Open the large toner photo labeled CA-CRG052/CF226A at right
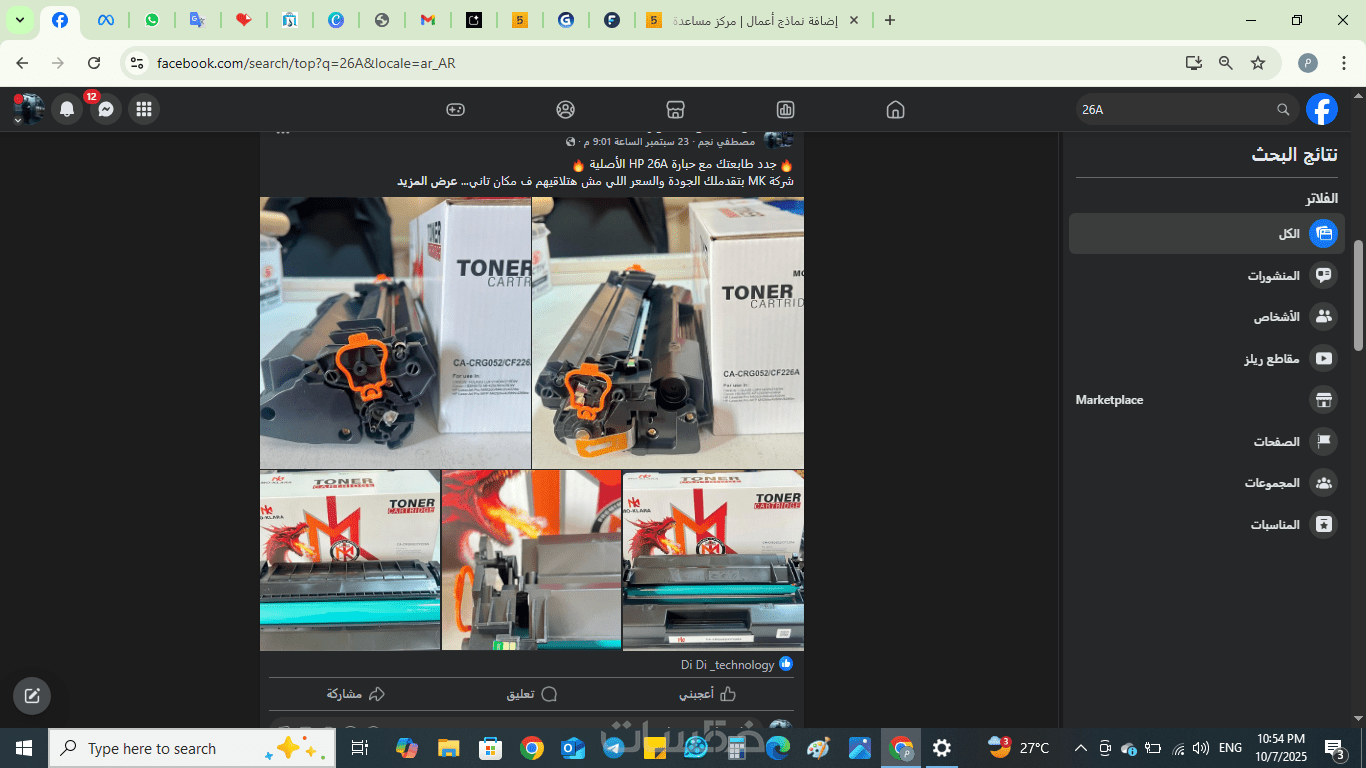The width and height of the screenshot is (1366, 768). pos(668,333)
